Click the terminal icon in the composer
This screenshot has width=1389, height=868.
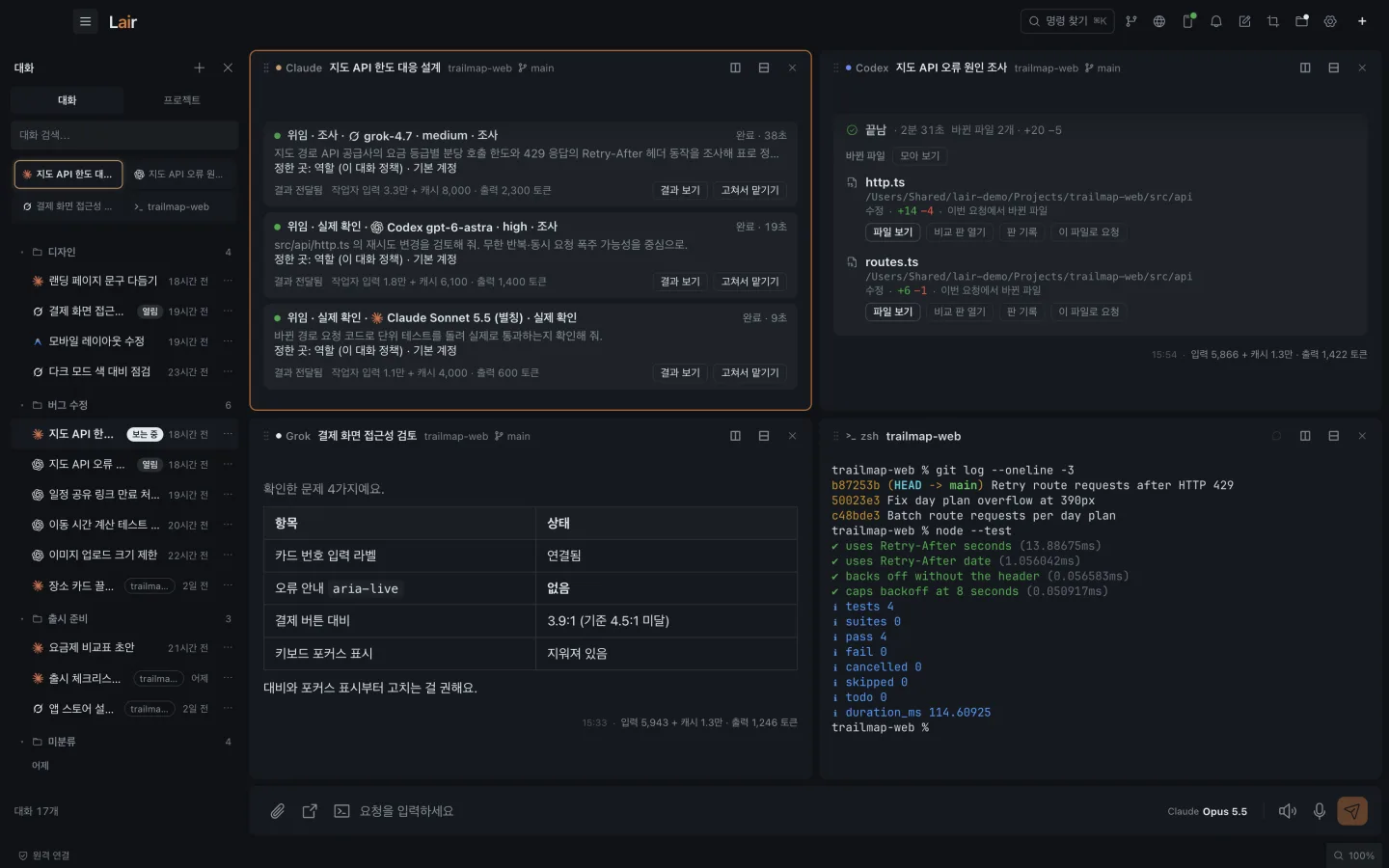[x=341, y=811]
